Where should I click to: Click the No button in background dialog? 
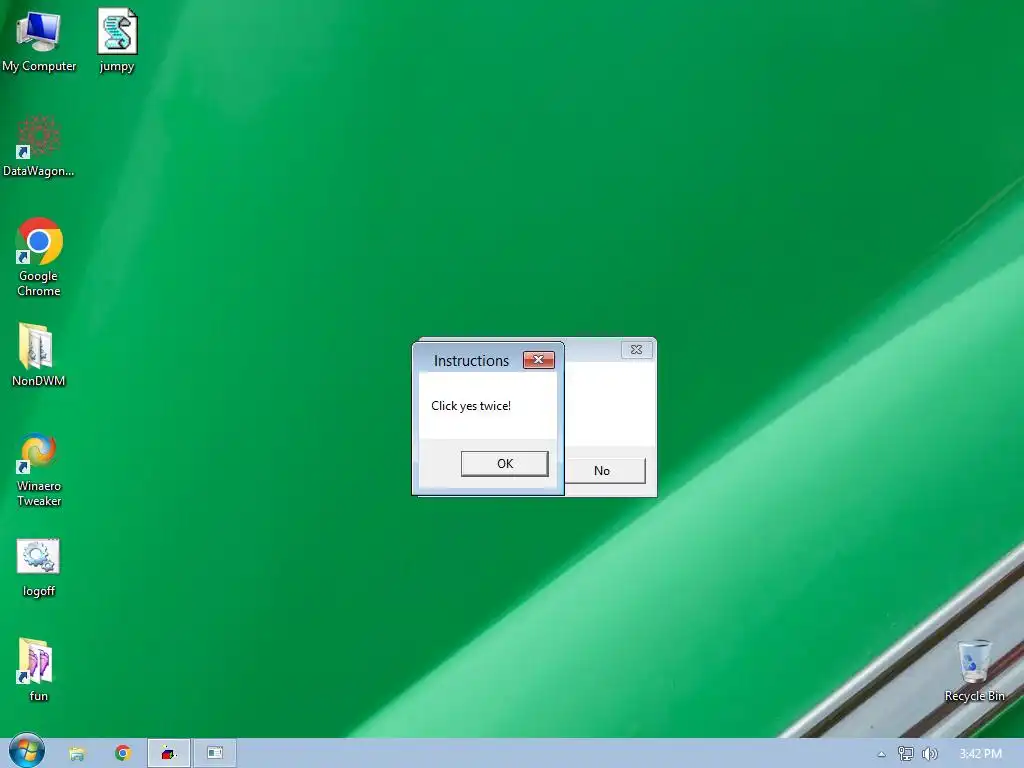pos(605,470)
